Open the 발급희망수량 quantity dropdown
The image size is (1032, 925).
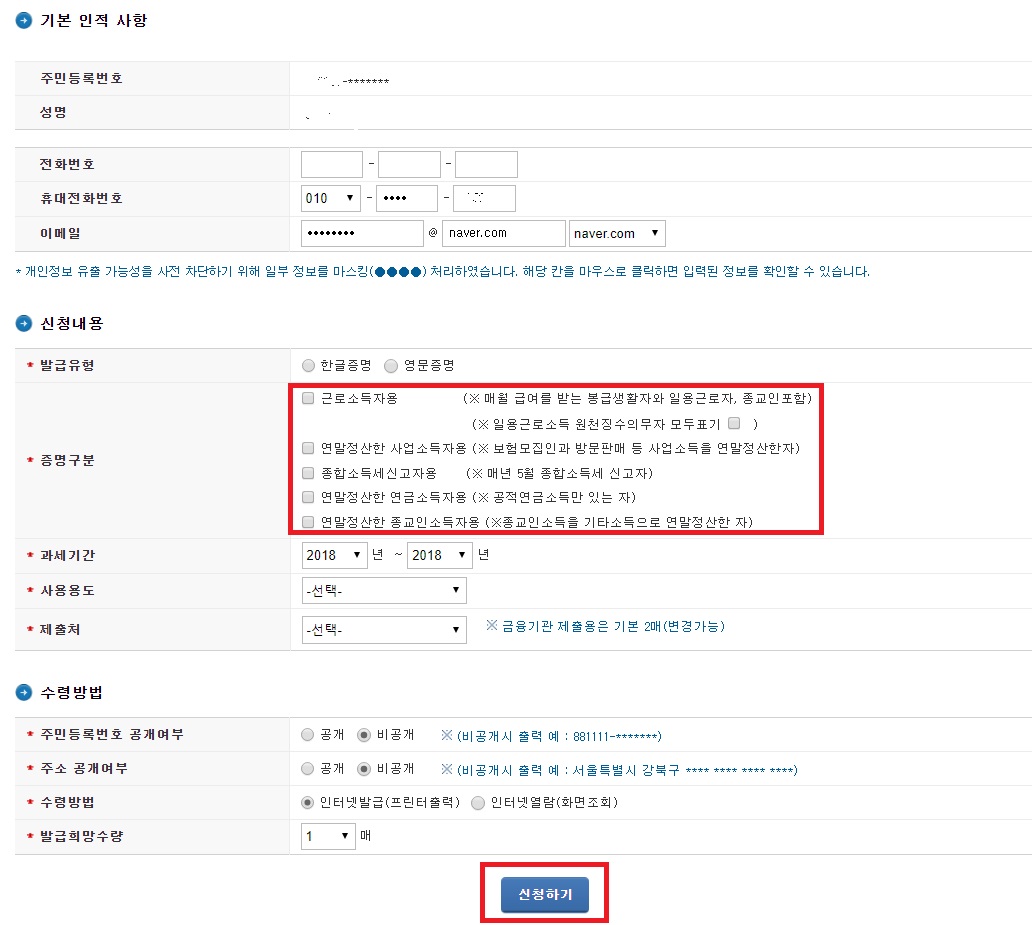click(x=328, y=836)
